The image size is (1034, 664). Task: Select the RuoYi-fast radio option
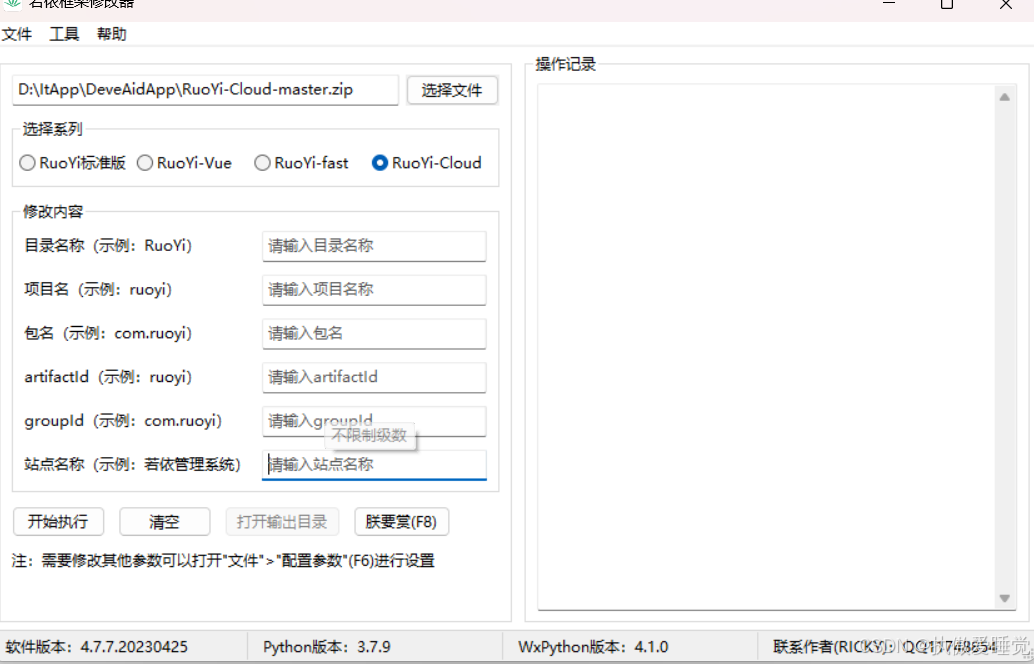[x=301, y=163]
